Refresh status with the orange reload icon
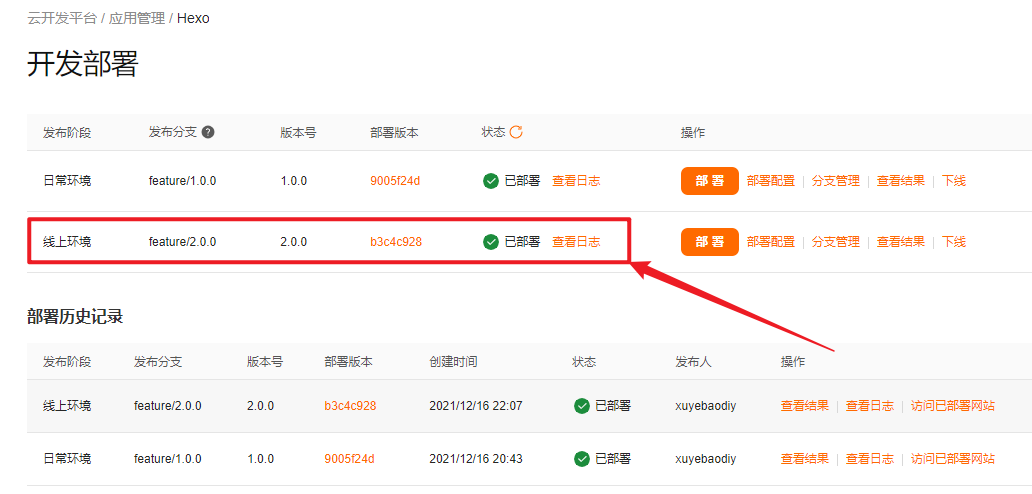1032x494 pixels. (x=516, y=132)
